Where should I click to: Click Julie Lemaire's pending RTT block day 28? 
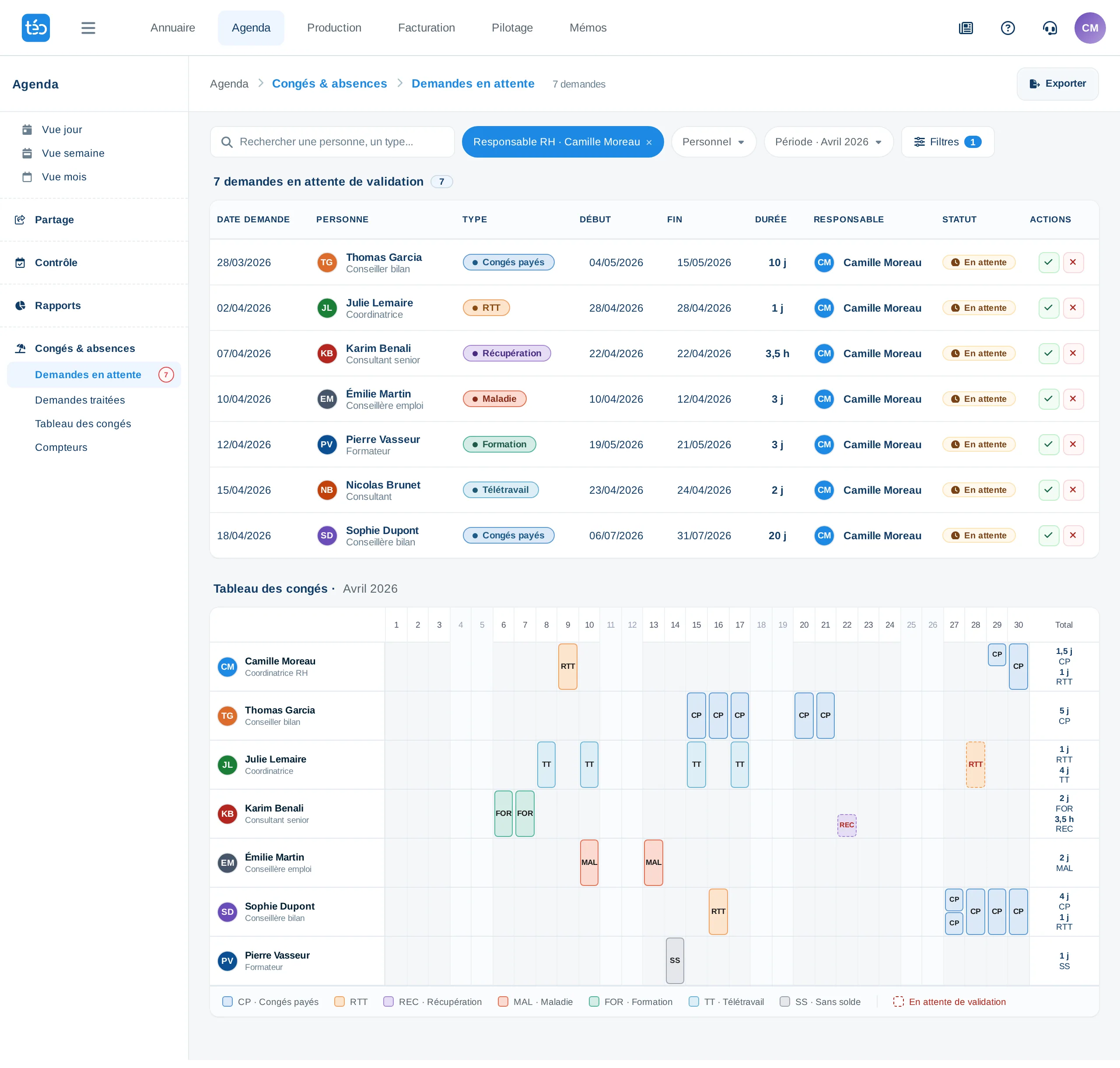pyautogui.click(x=976, y=765)
